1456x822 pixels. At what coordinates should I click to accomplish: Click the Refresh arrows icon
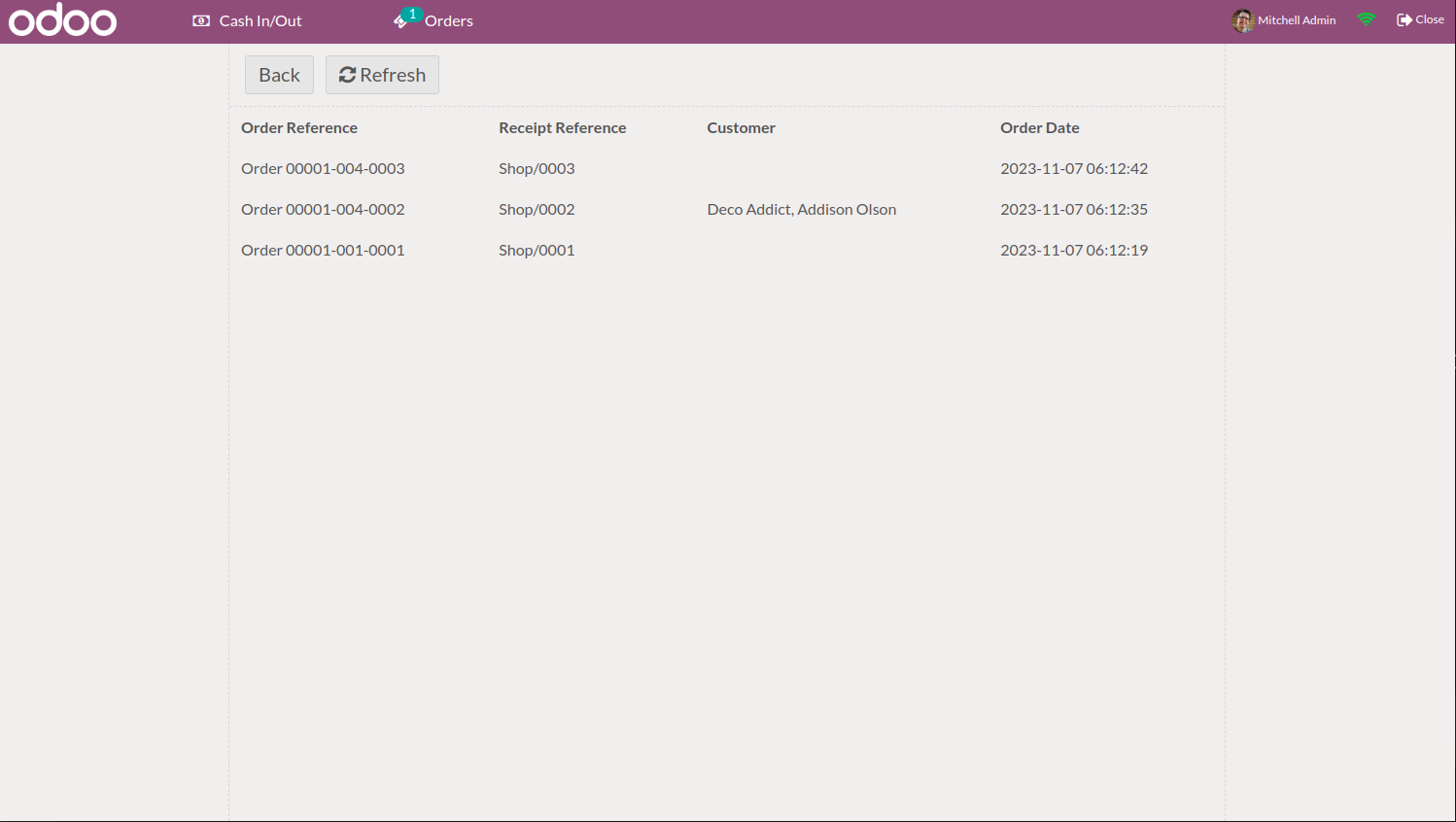point(347,75)
